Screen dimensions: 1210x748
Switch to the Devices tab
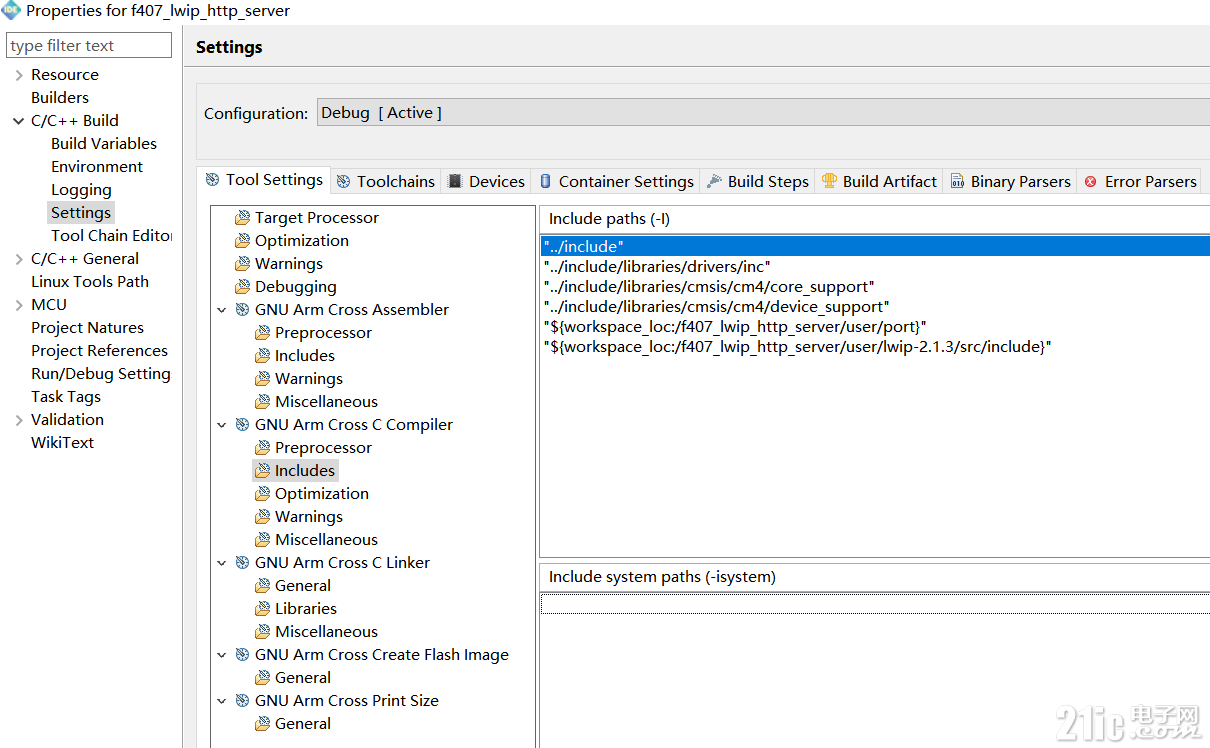[486, 182]
